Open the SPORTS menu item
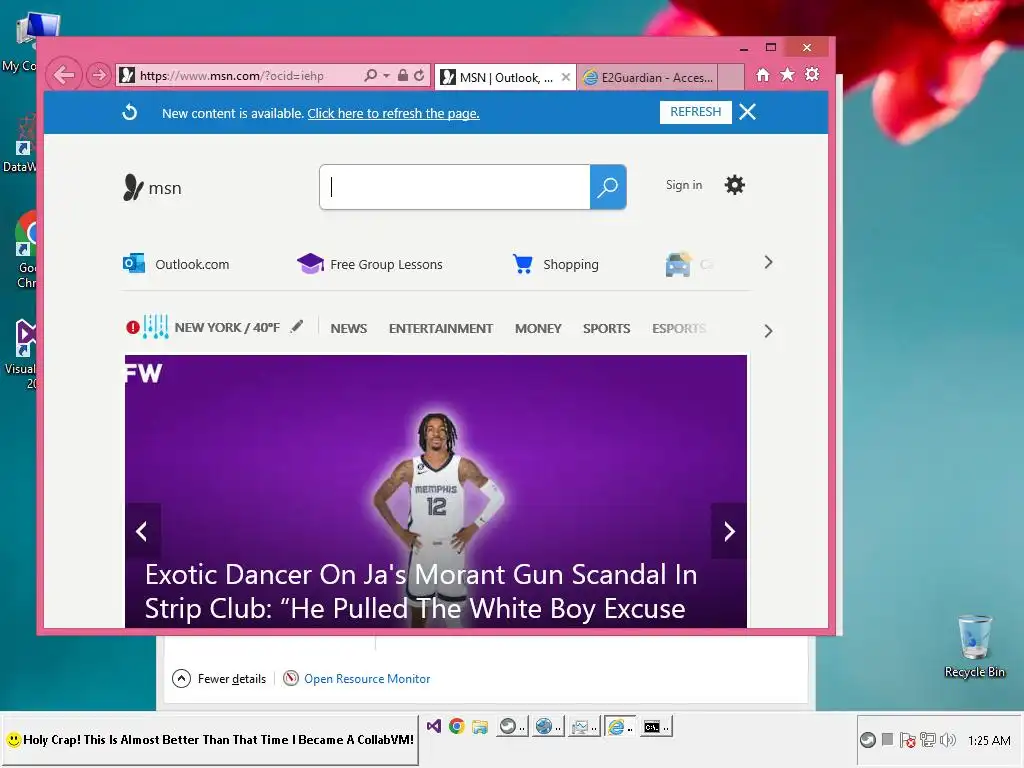The width and height of the screenshot is (1024, 768). [x=607, y=328]
